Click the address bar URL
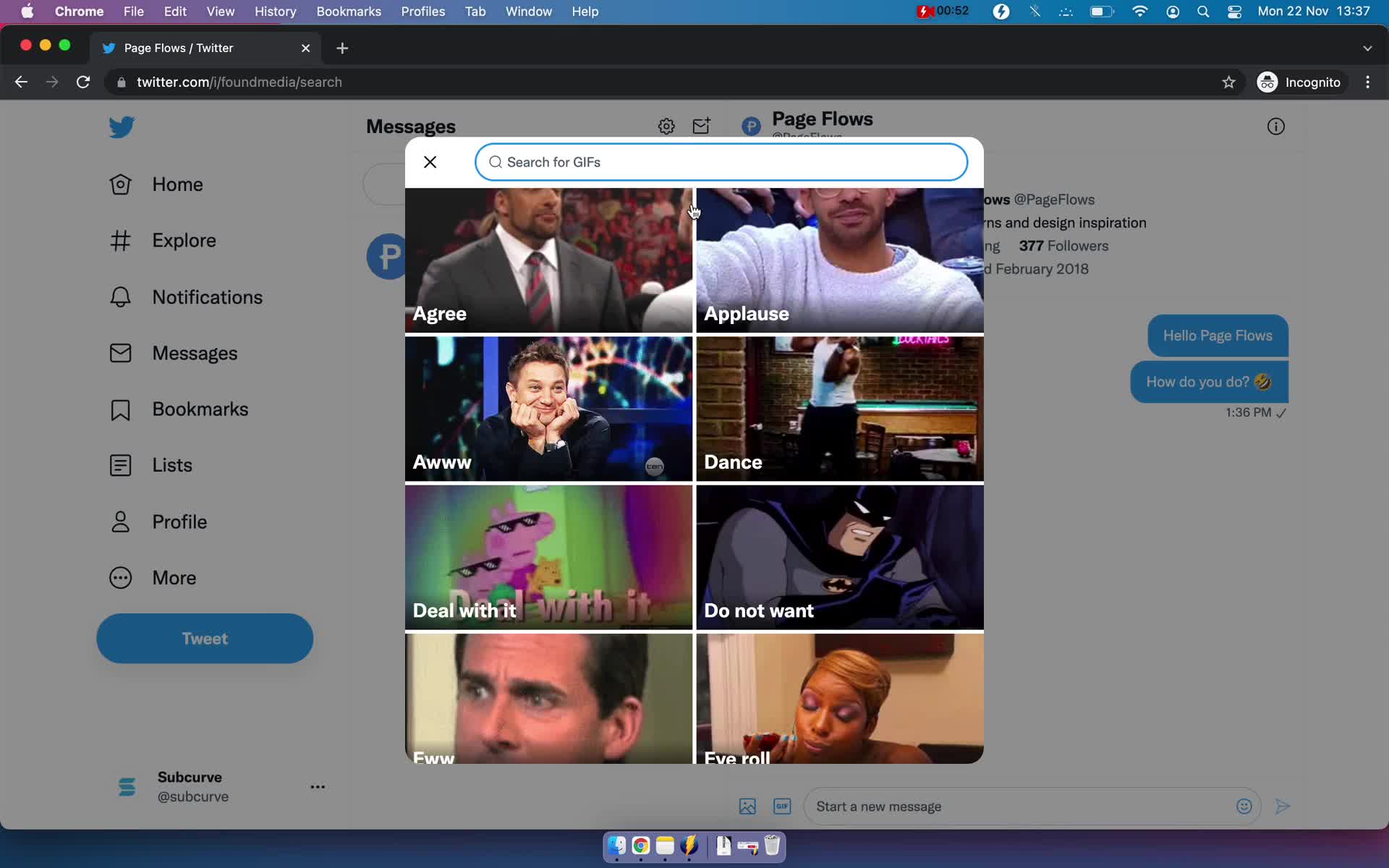1389x868 pixels. tap(239, 82)
